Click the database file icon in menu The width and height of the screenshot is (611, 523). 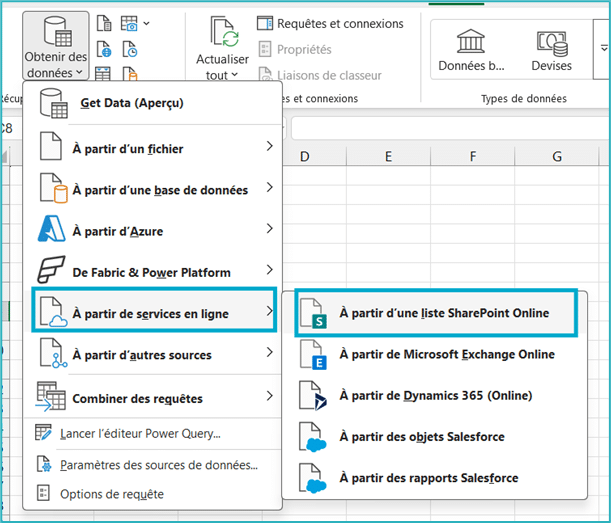click(53, 188)
